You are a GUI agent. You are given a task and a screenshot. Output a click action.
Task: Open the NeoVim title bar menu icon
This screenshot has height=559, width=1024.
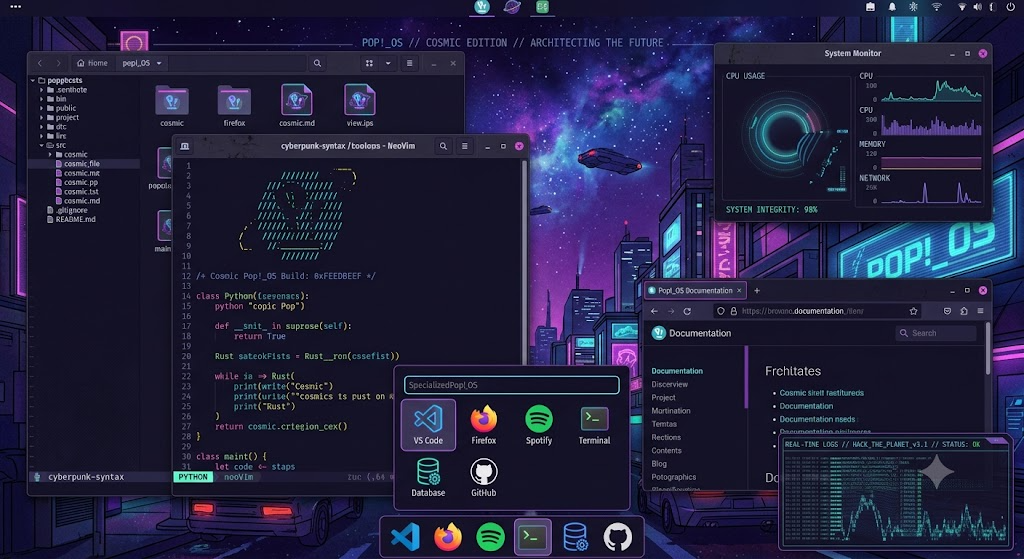coord(464,146)
